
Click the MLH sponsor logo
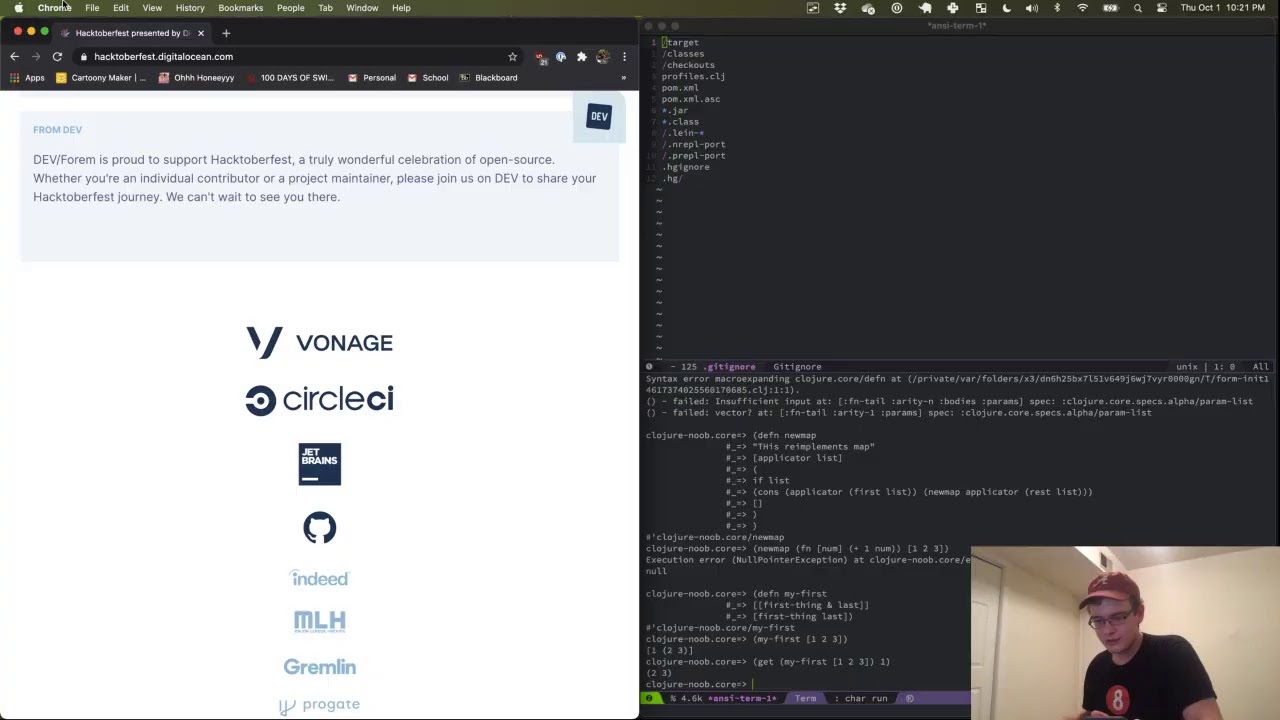(319, 622)
